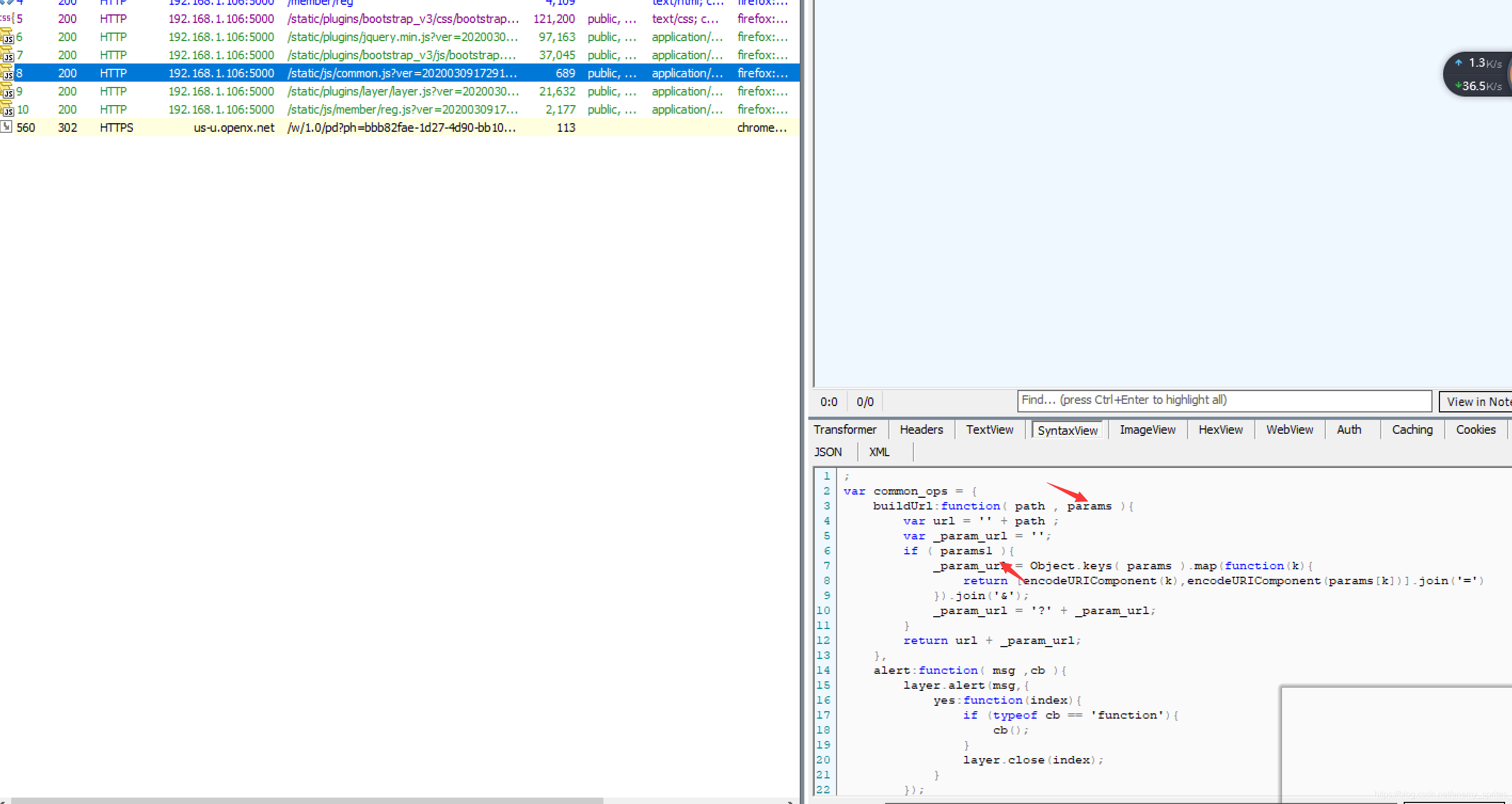Switch to the HexView tab
This screenshot has width=1512, height=804.
point(1220,429)
